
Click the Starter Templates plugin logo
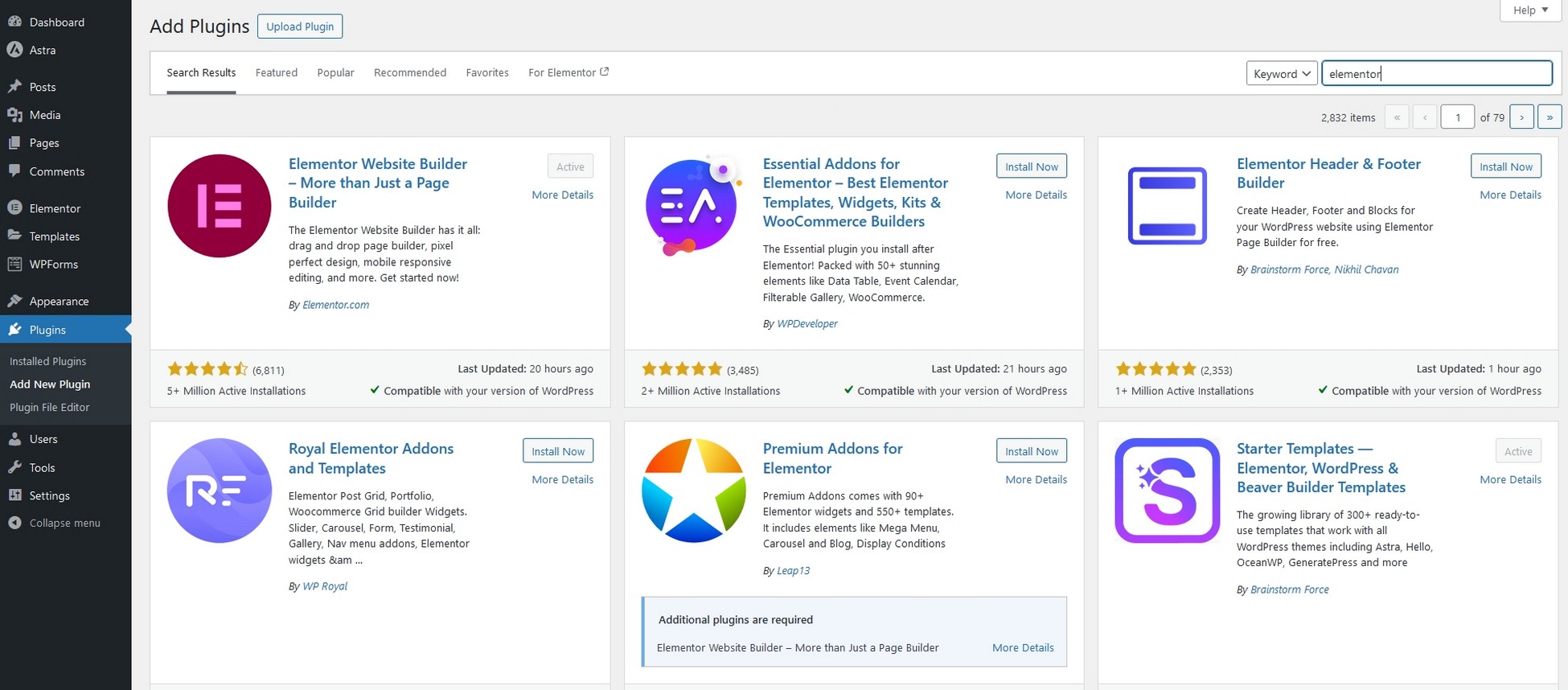click(1167, 491)
